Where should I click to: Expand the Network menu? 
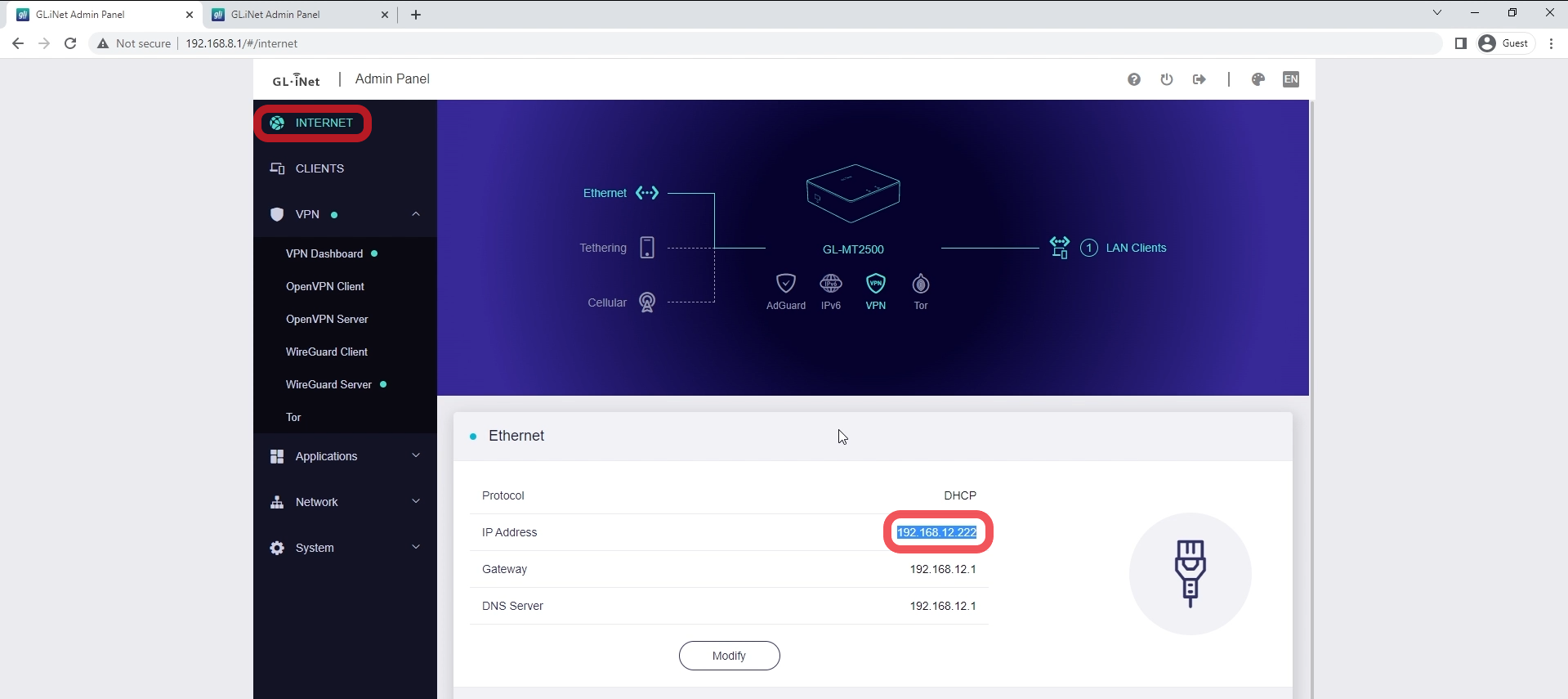(x=345, y=502)
